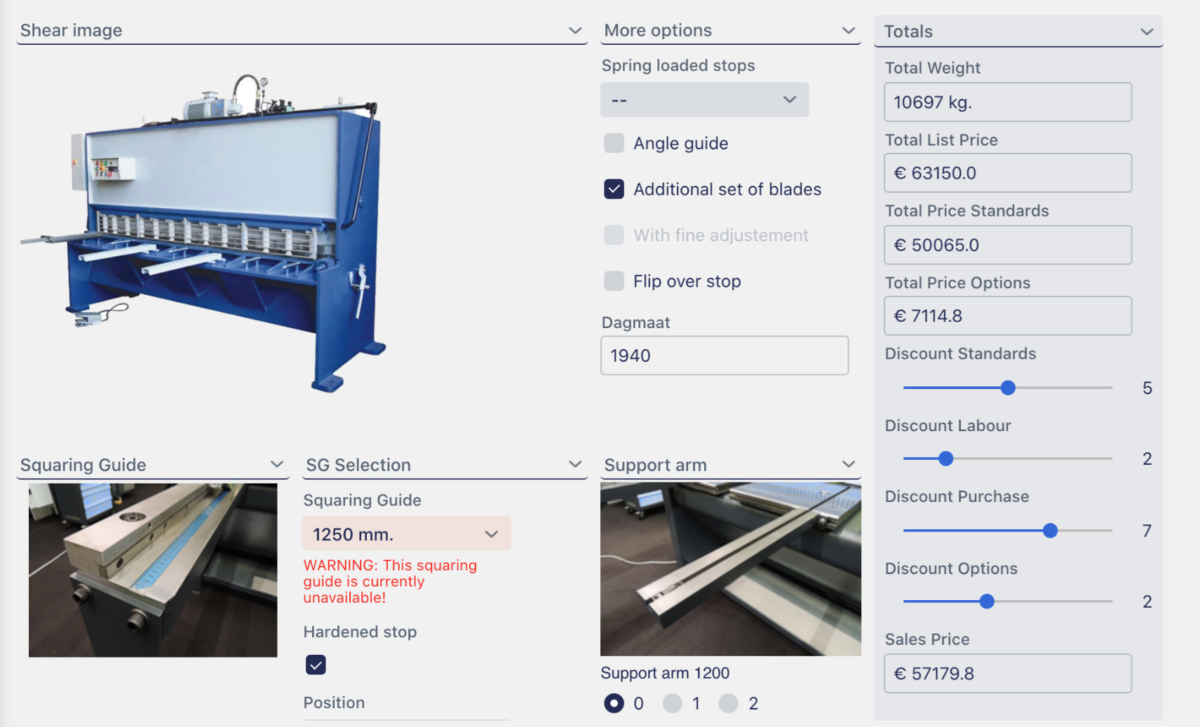
Task: Click the squaring guide unavailable warning text
Action: (x=391, y=581)
